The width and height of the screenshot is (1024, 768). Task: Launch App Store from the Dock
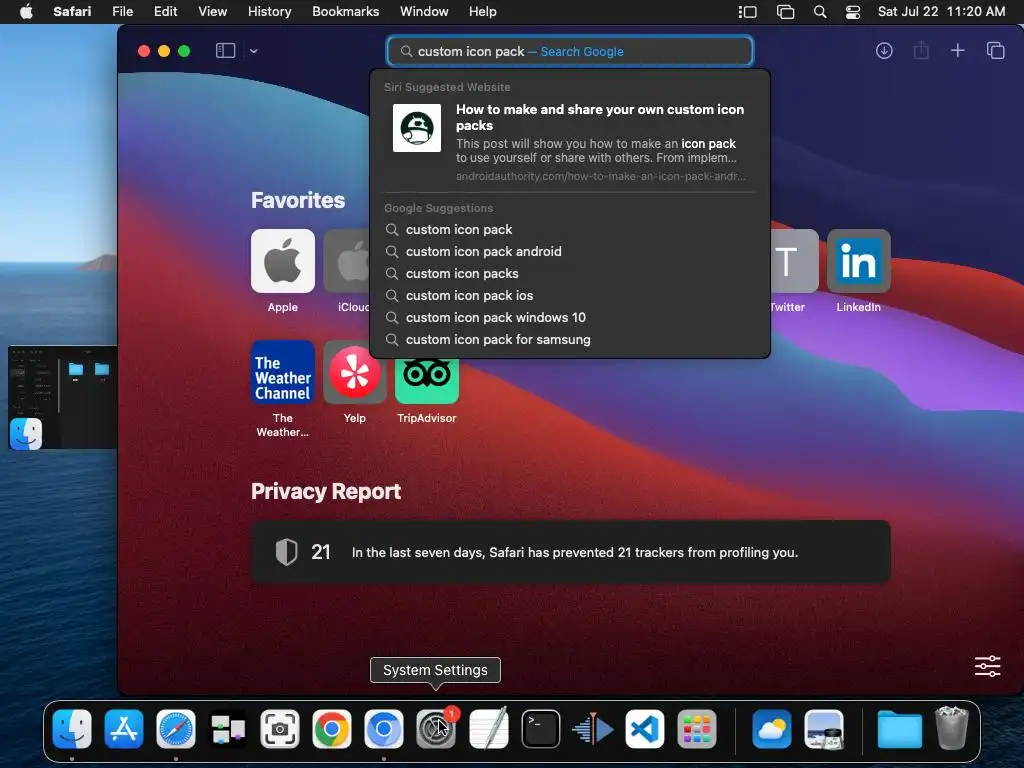[x=123, y=729]
